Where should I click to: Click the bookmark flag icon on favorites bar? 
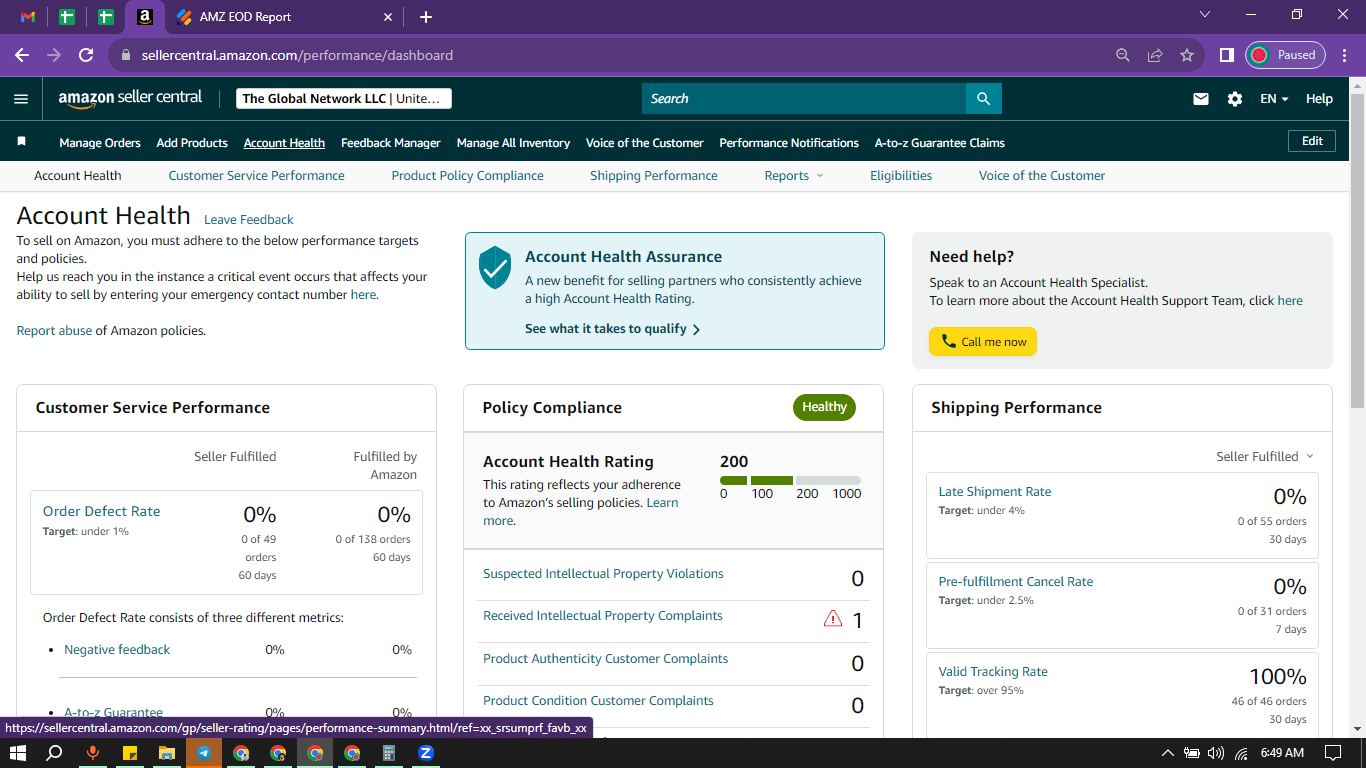pos(22,142)
